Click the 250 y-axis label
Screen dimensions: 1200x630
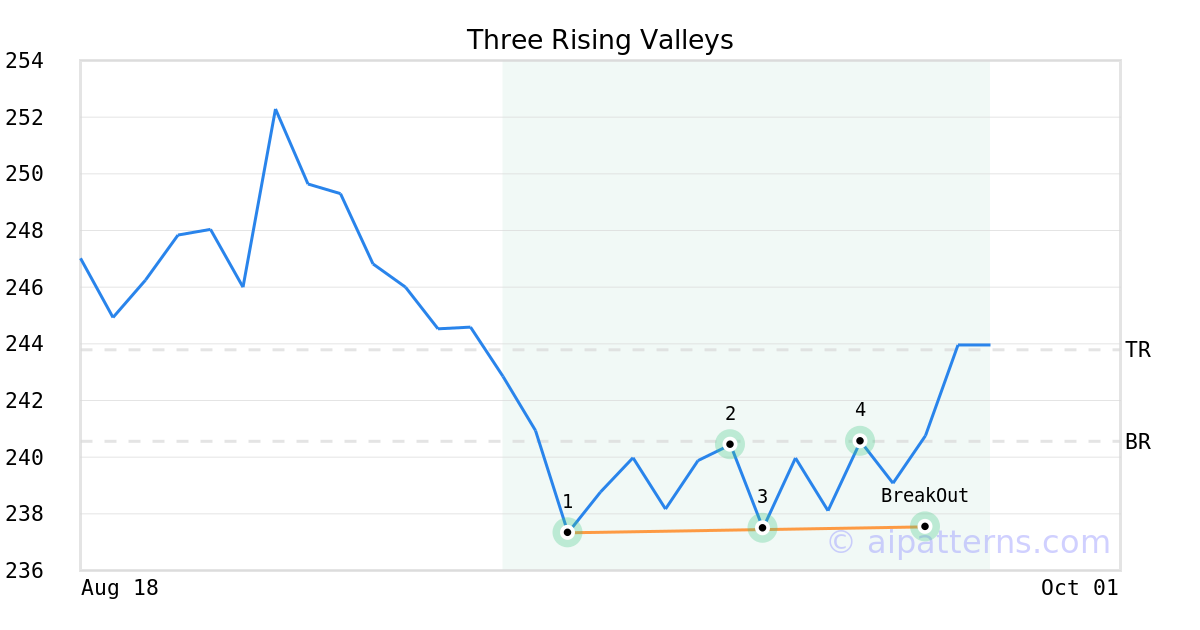pyautogui.click(x=25, y=174)
